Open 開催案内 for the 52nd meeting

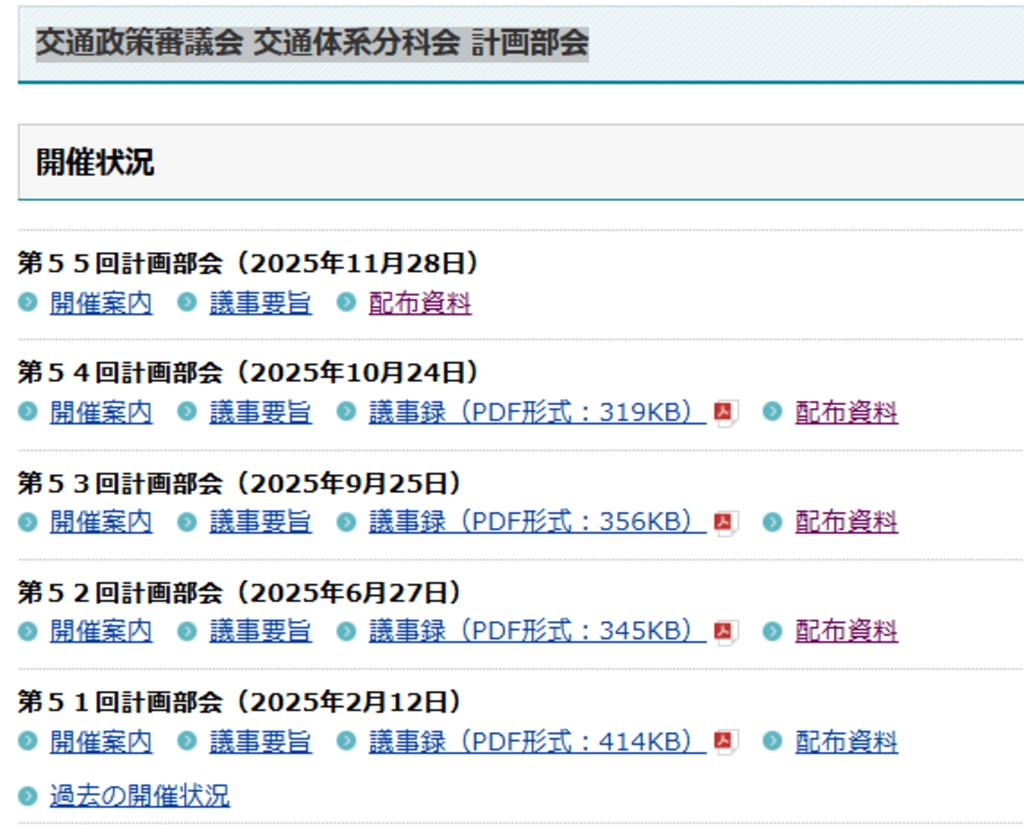101,632
